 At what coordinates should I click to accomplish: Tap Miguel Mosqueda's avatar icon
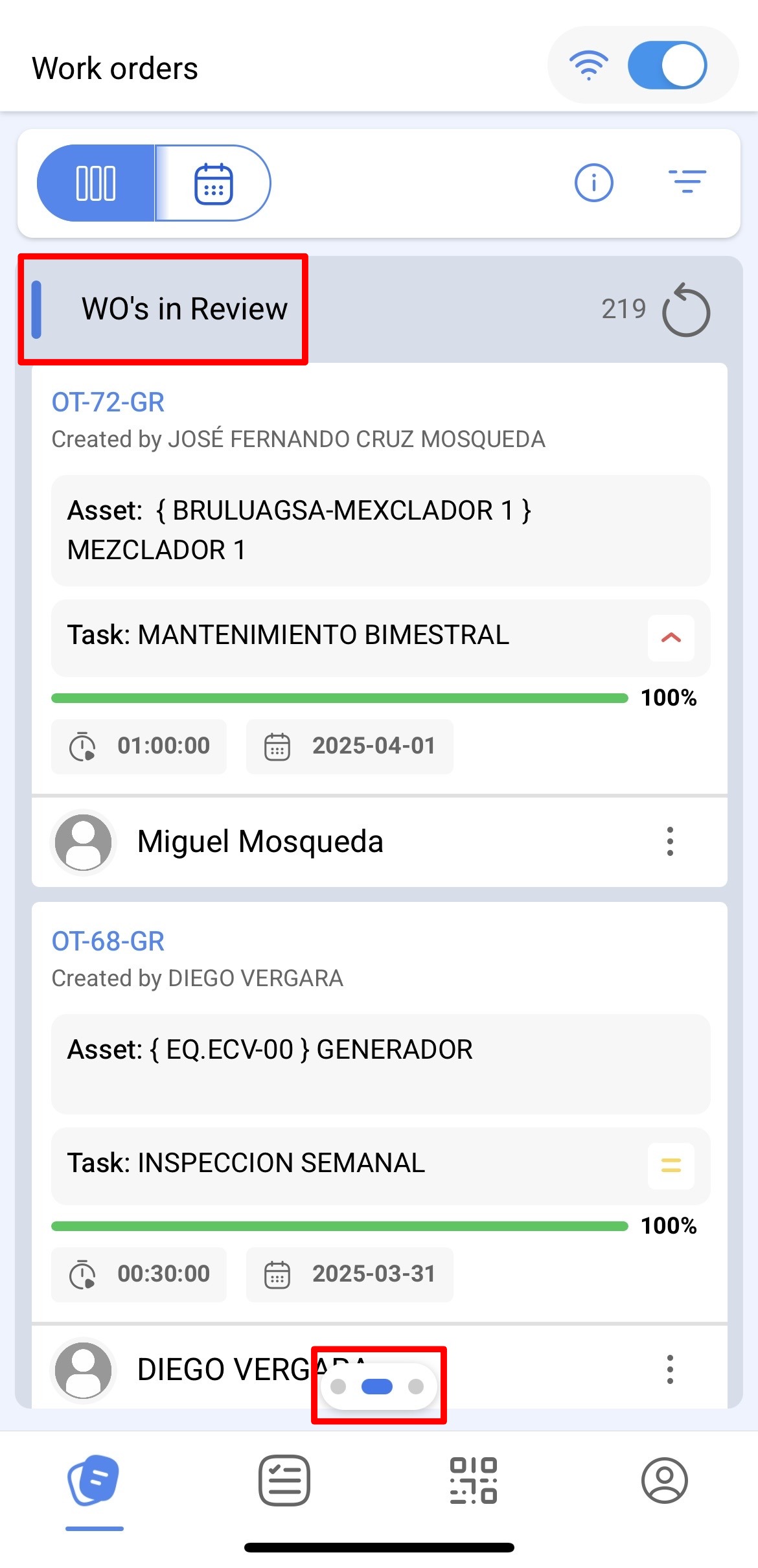click(x=83, y=842)
